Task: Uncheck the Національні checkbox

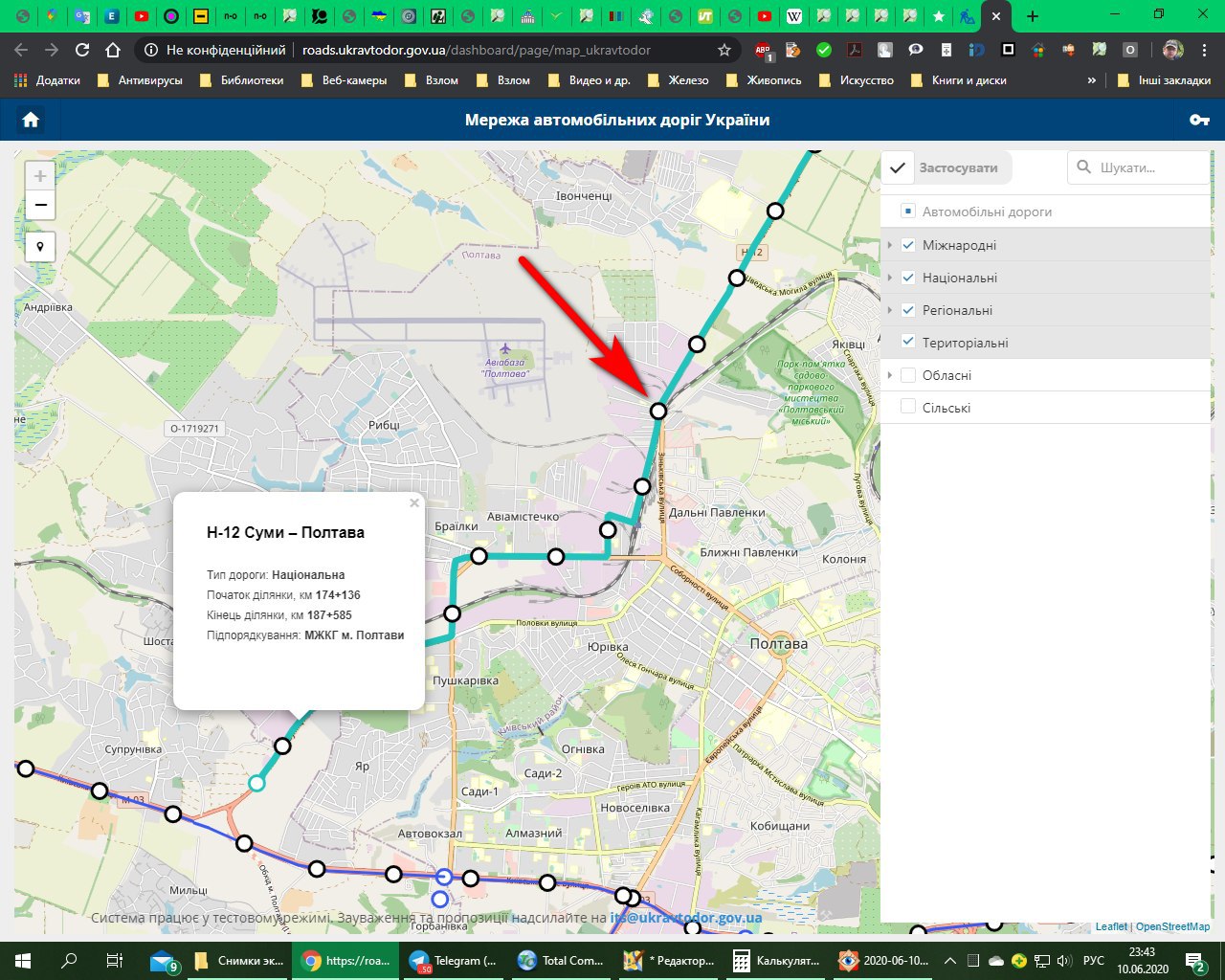Action: [x=908, y=278]
